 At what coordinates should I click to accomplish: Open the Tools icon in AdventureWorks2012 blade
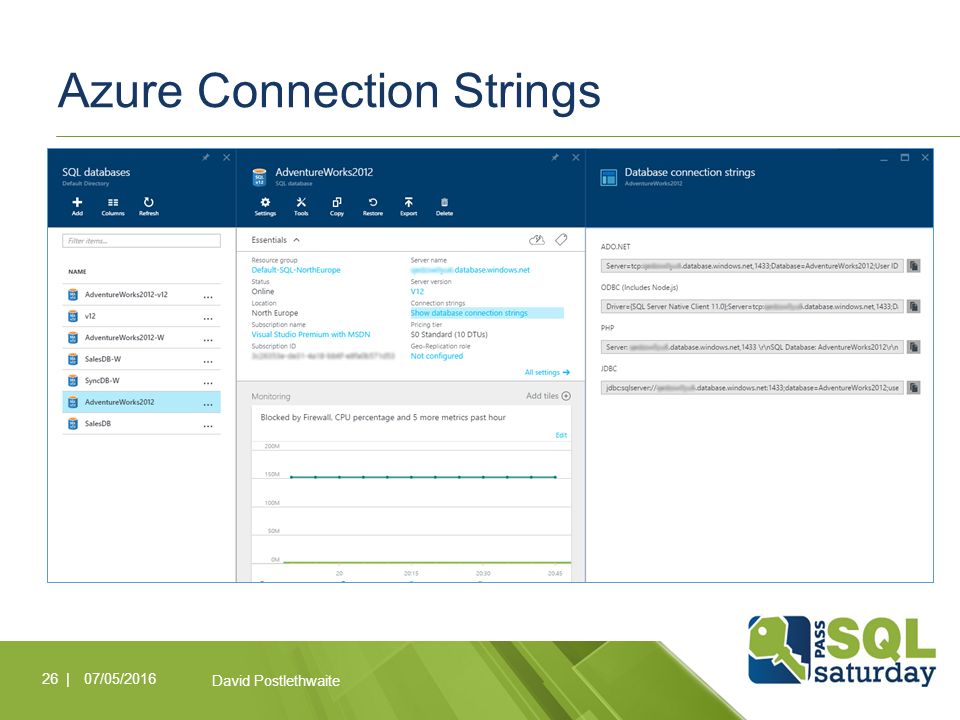pos(301,206)
